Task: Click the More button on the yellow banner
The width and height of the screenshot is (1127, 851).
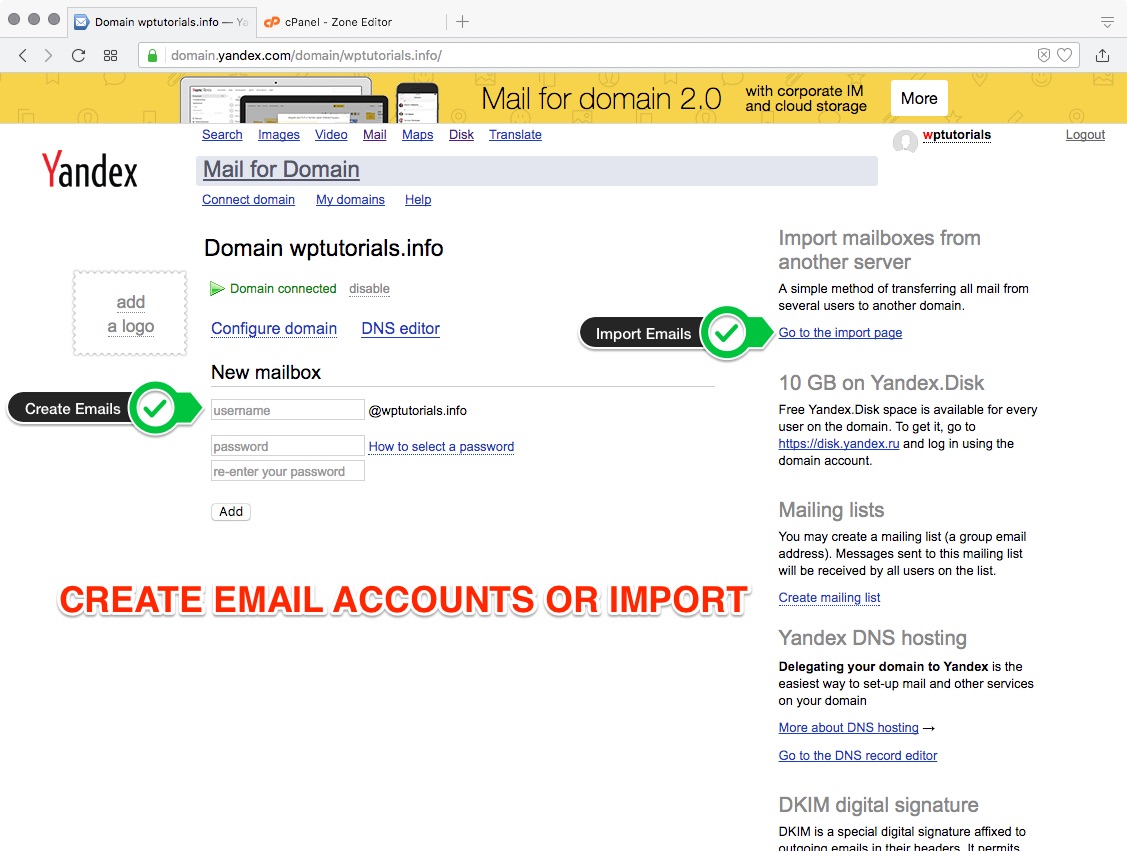Action: pyautogui.click(x=919, y=98)
